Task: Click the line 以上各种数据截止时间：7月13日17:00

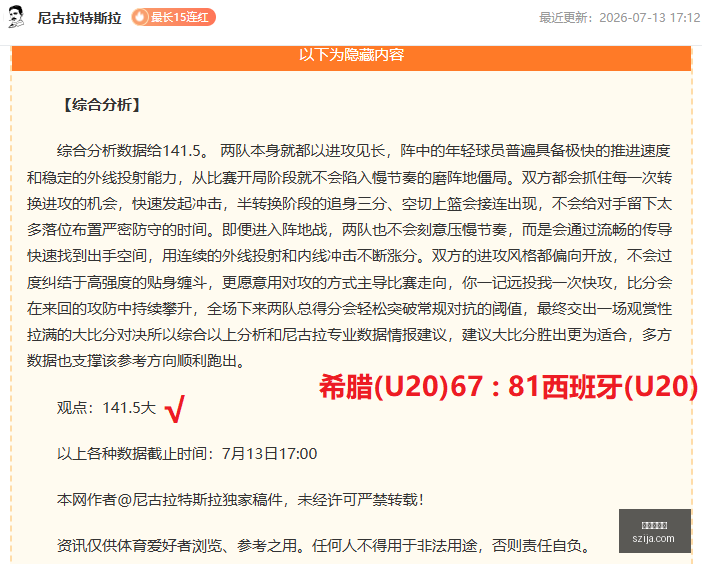Action: click(x=187, y=454)
